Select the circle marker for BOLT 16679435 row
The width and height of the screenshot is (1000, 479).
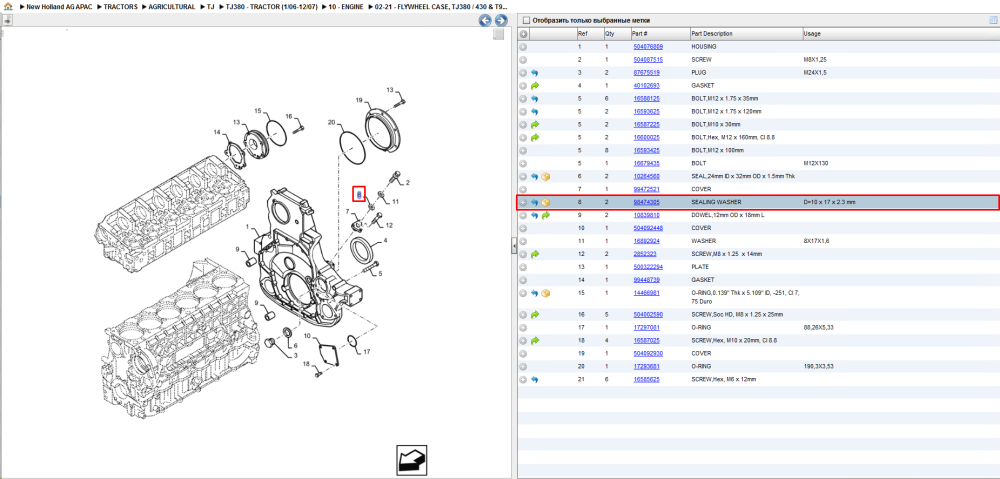tap(523, 163)
